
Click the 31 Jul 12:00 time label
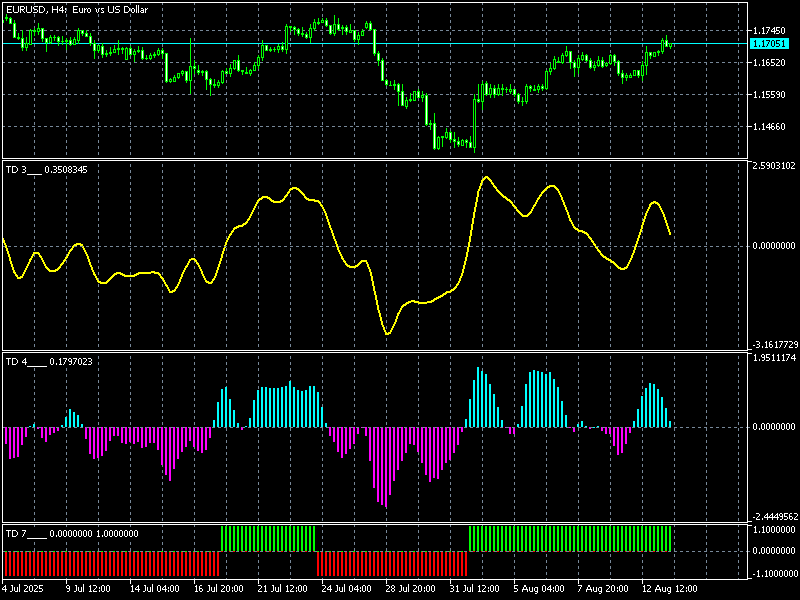tap(474, 589)
